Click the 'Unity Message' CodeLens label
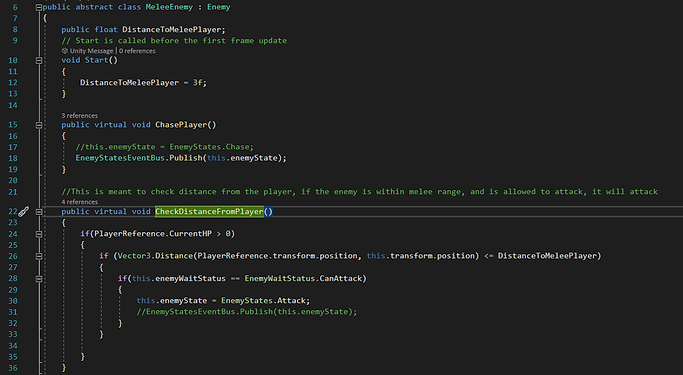Viewport: 683px width, 375px height. (91, 51)
